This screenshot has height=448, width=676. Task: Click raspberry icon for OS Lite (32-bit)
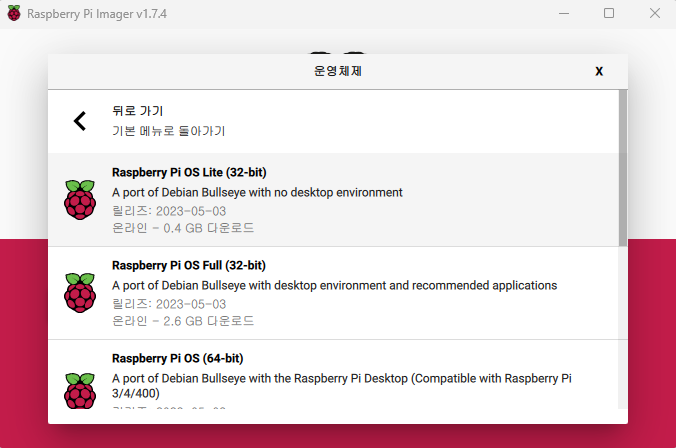point(80,200)
